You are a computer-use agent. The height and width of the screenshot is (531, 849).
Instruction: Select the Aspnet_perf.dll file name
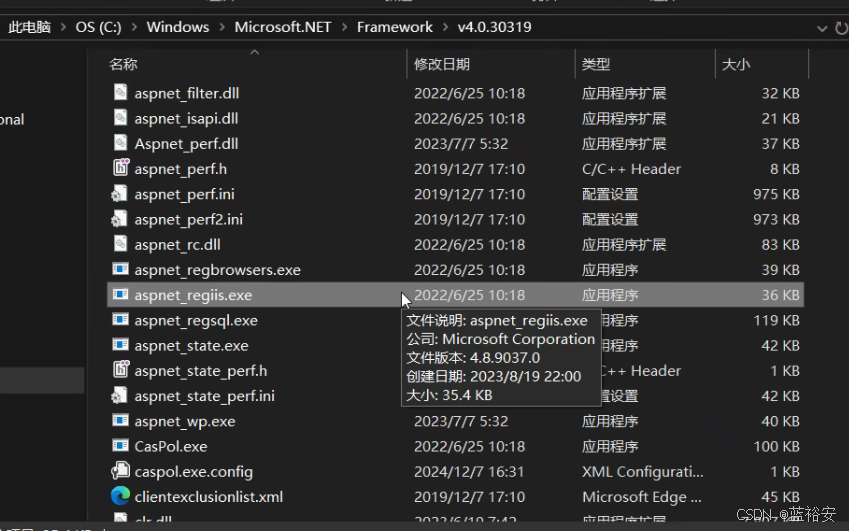(x=186, y=144)
